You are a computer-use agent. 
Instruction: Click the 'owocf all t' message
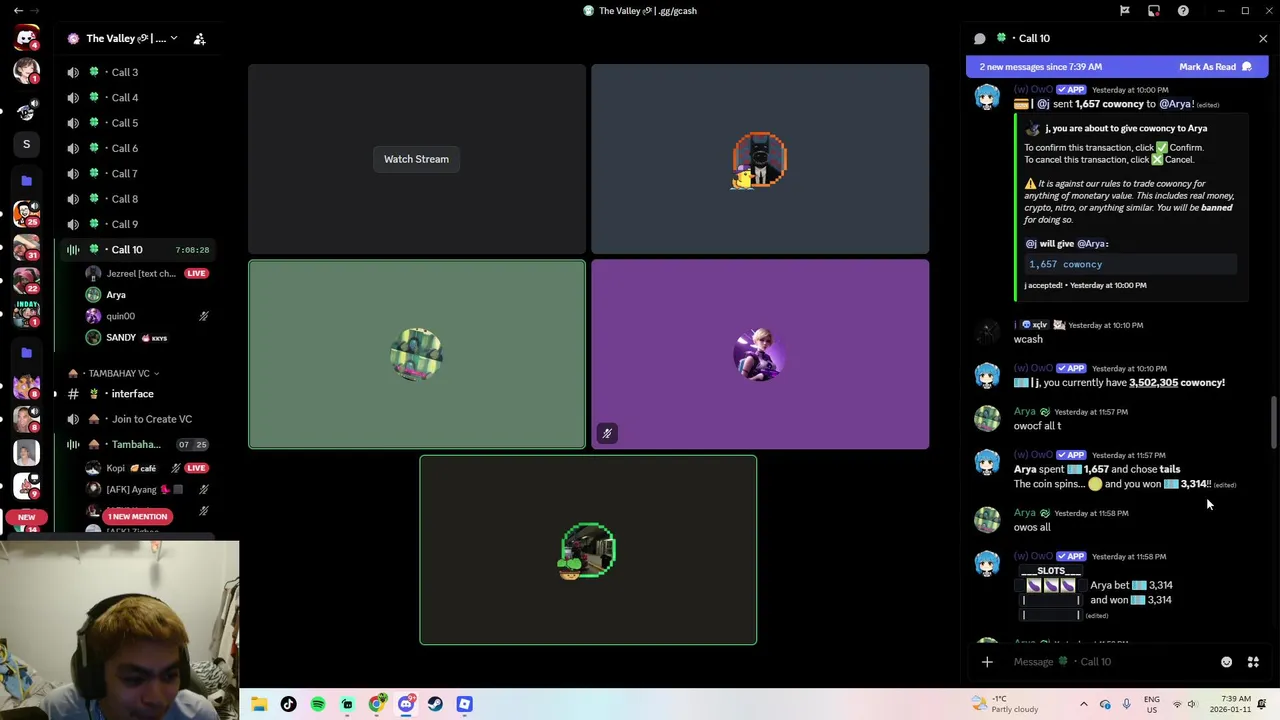click(x=1037, y=426)
